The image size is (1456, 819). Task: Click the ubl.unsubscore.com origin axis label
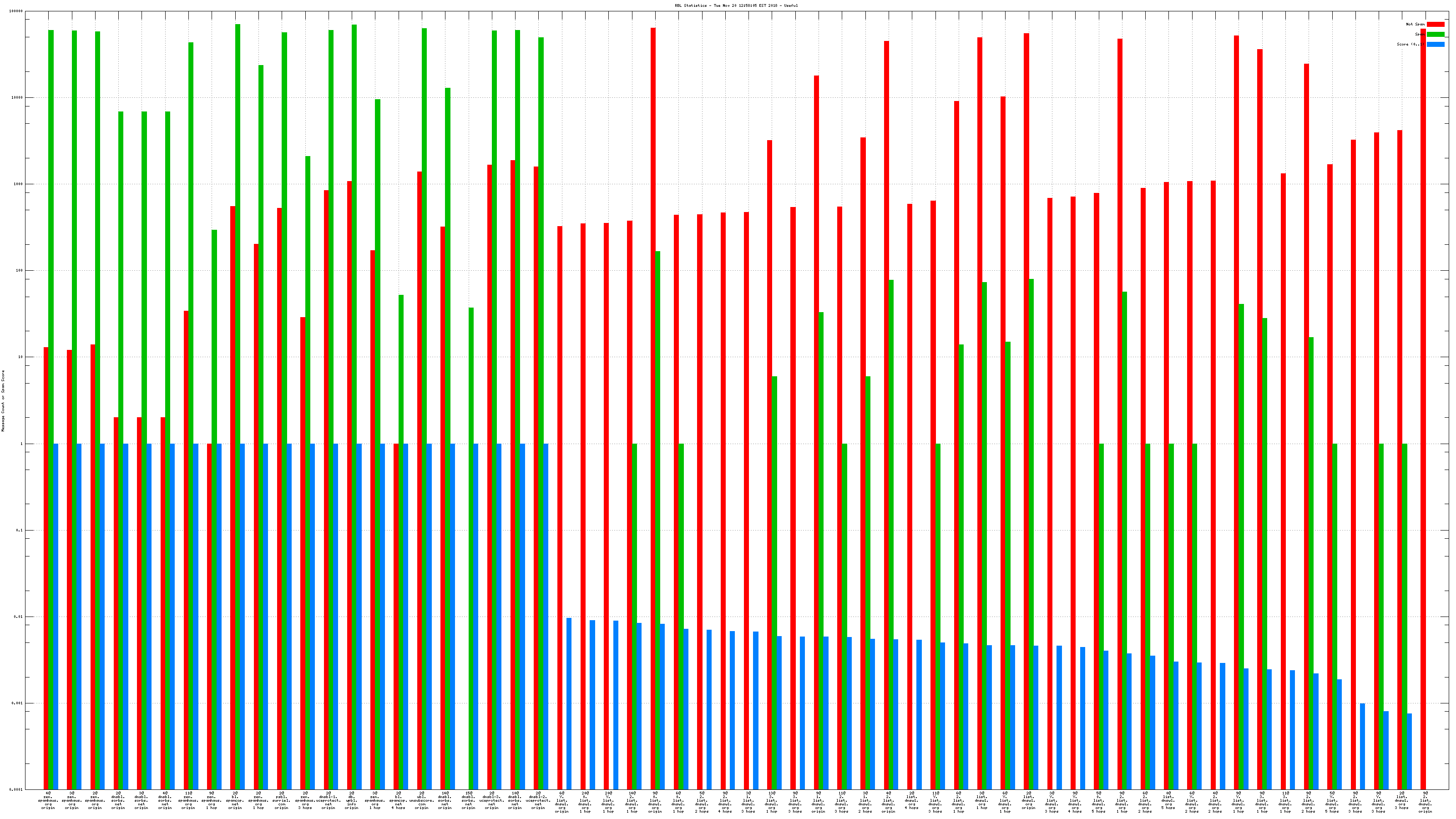(x=422, y=800)
